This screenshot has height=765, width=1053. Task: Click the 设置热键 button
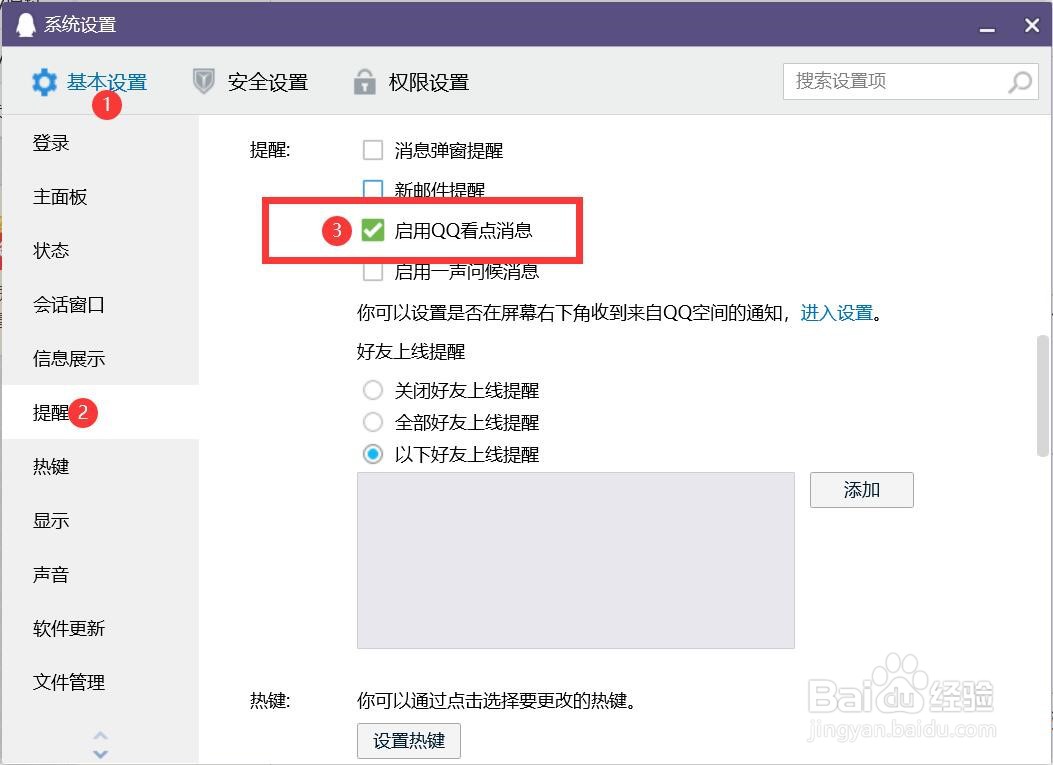pos(408,741)
